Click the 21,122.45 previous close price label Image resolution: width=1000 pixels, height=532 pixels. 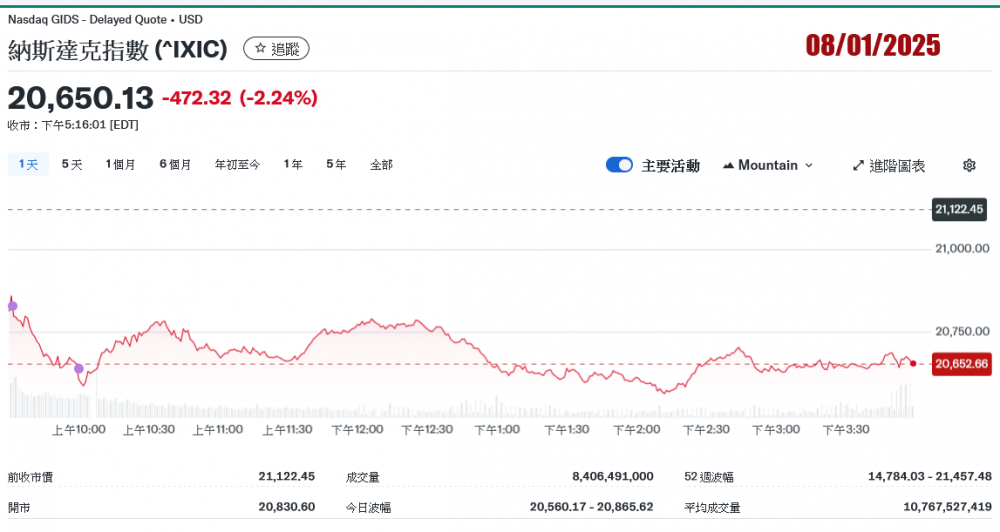pos(960,209)
